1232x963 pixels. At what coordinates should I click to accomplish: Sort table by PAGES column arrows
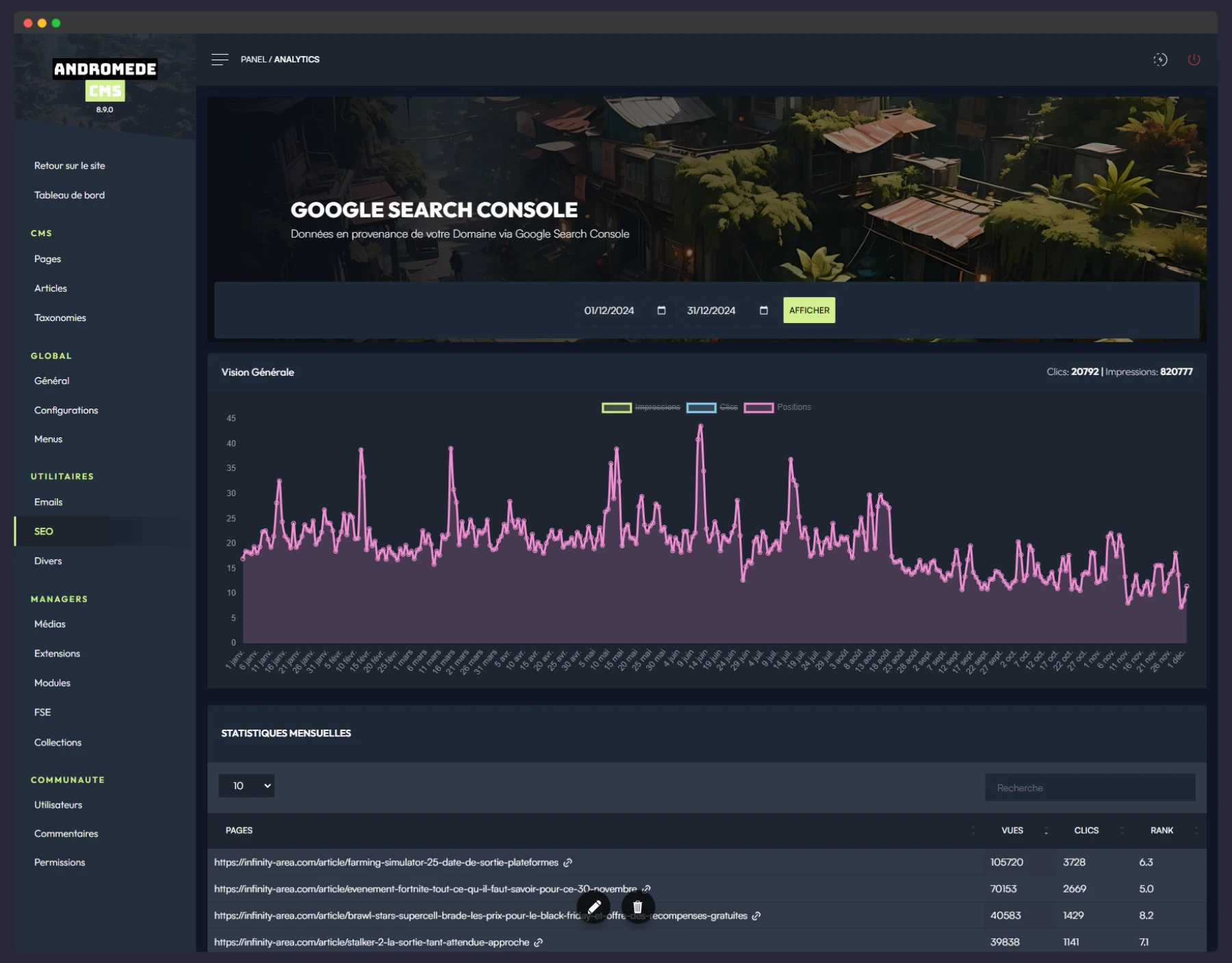(x=973, y=830)
